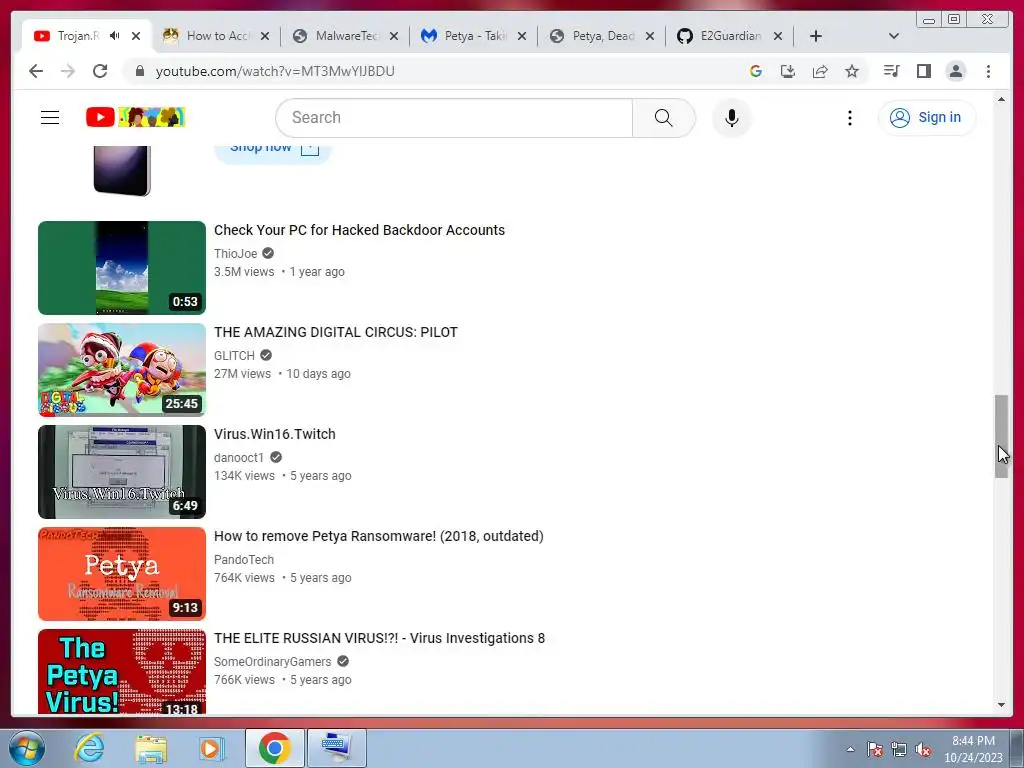Open a new tab
1024x768 pixels.
coord(816,36)
